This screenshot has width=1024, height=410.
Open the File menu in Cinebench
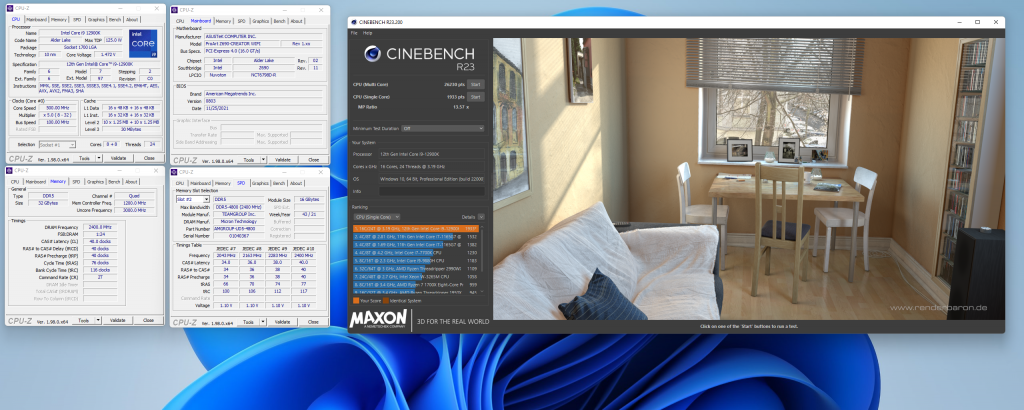(x=353, y=33)
